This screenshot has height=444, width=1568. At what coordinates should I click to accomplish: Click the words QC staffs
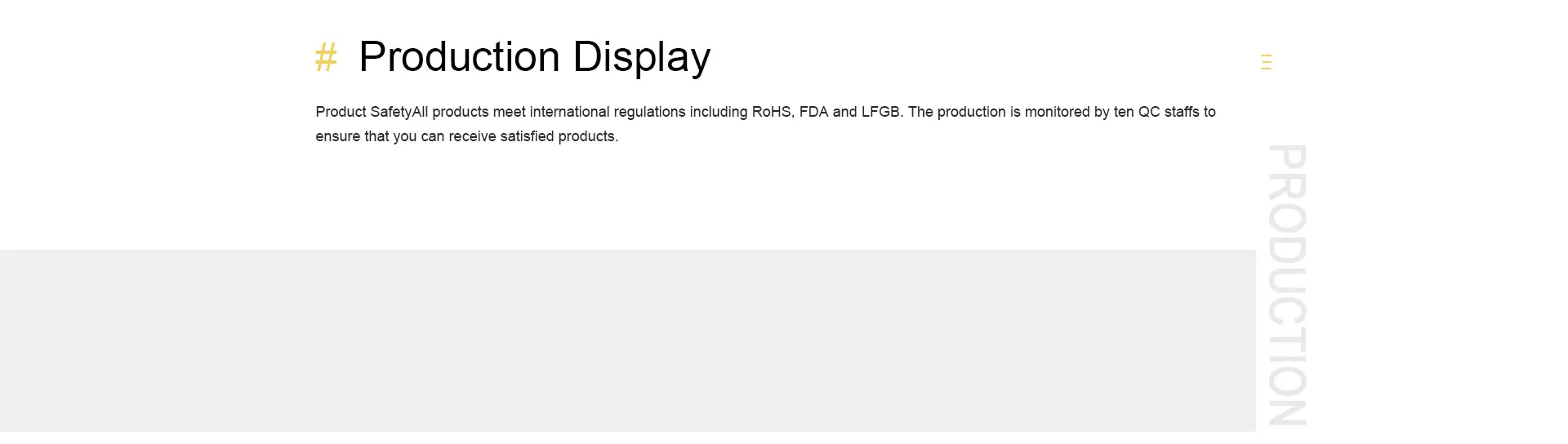(1168, 112)
